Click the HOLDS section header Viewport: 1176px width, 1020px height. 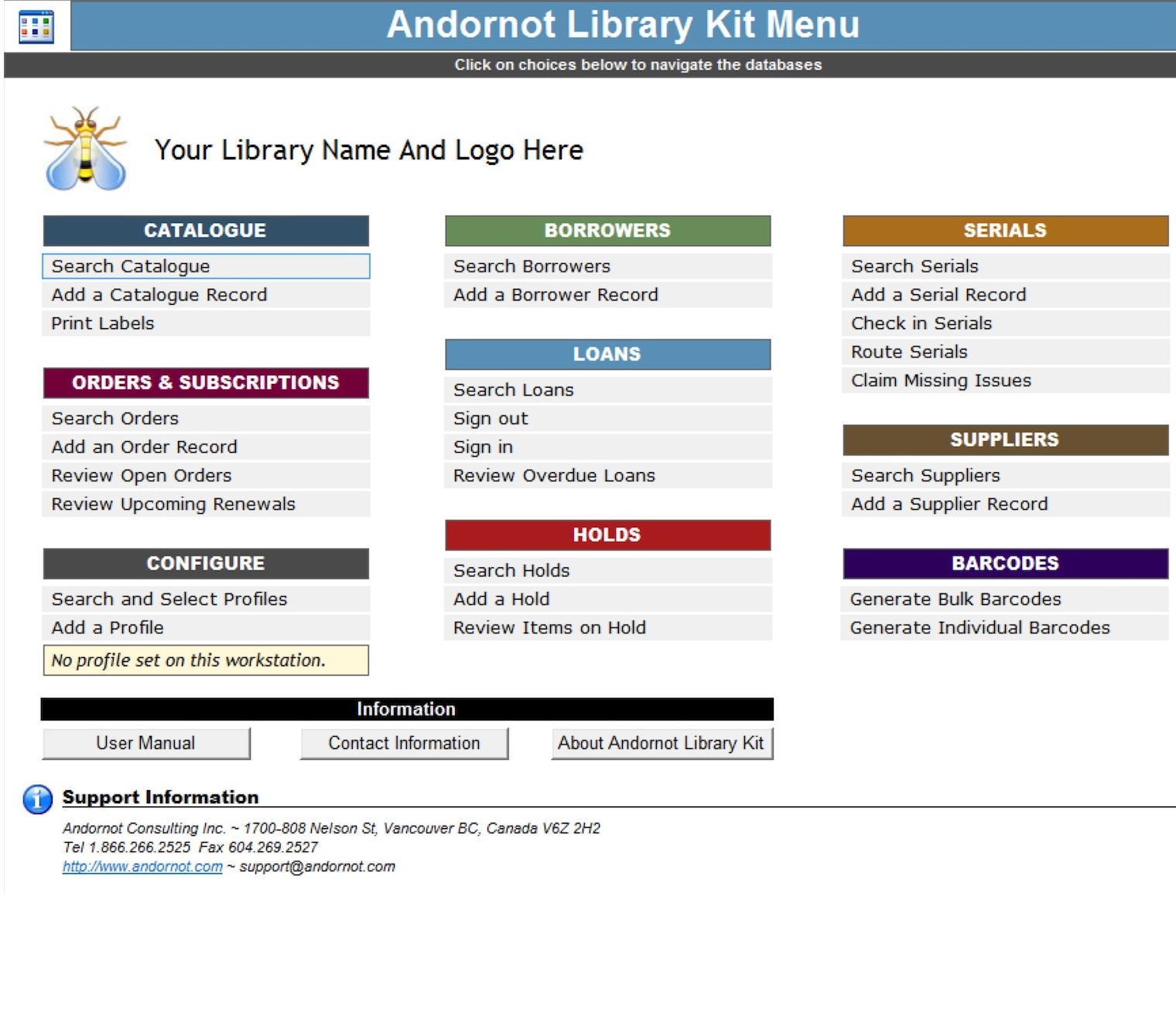[x=608, y=535]
